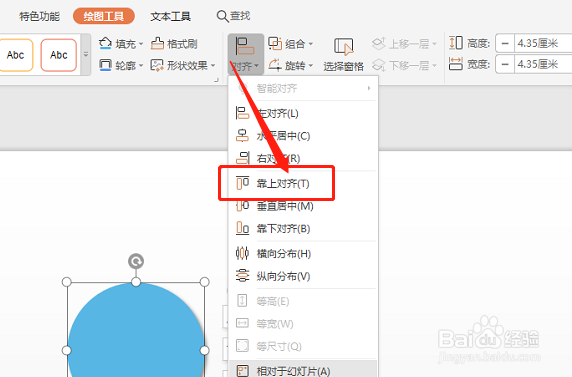The height and width of the screenshot is (377, 572).
Task: Choose 垂直居中(M) from align menu
Action: (x=304, y=206)
